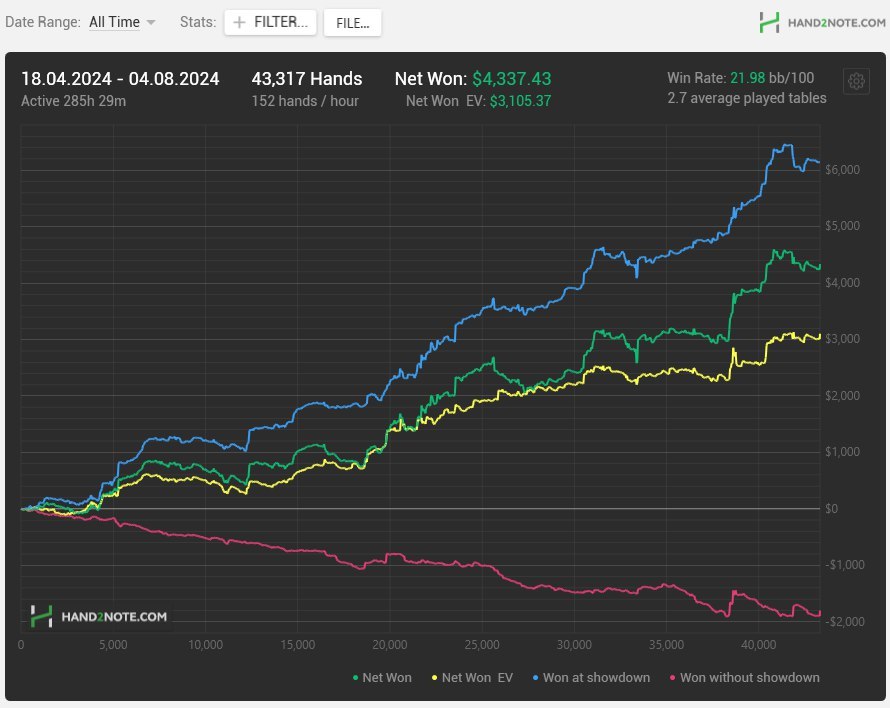The width and height of the screenshot is (890, 708).
Task: Click the date span 18.04.2024 - 04.08.2024
Action: [x=120, y=79]
